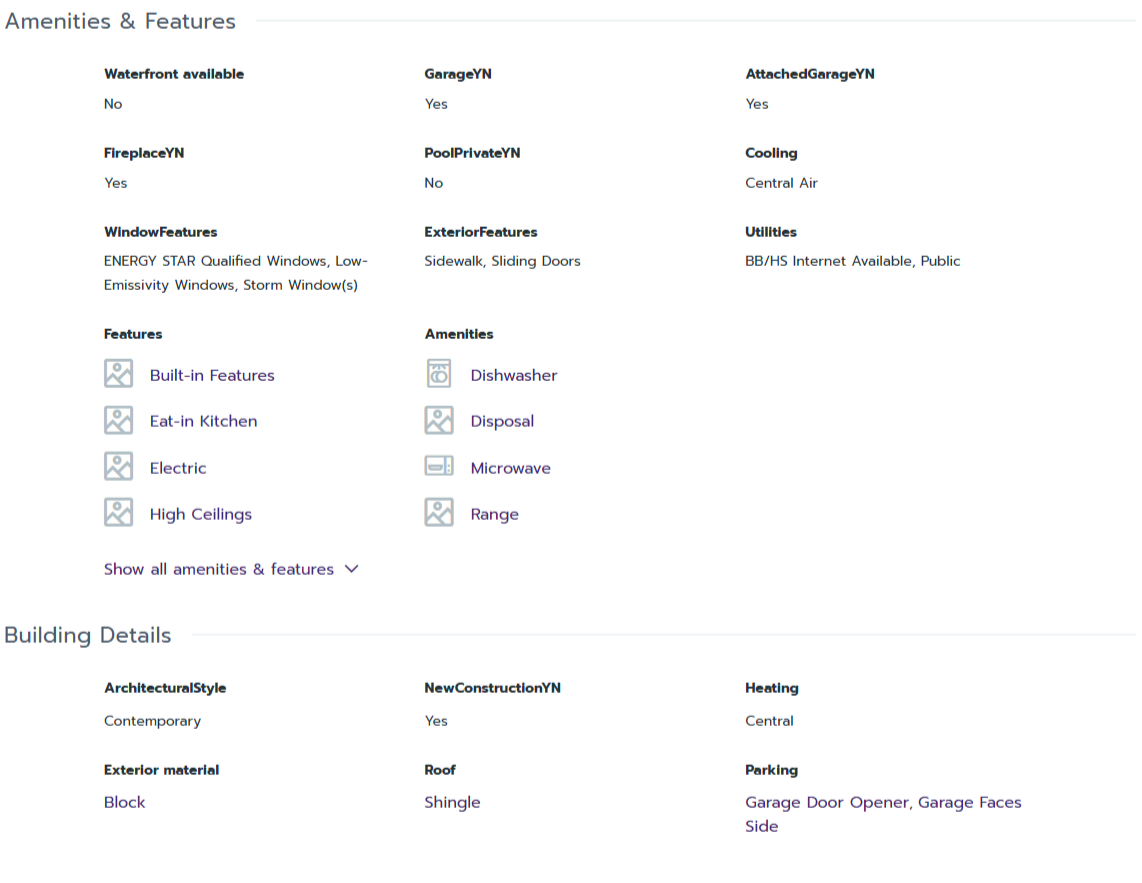
Task: Click the Electric feature icon
Action: (118, 467)
